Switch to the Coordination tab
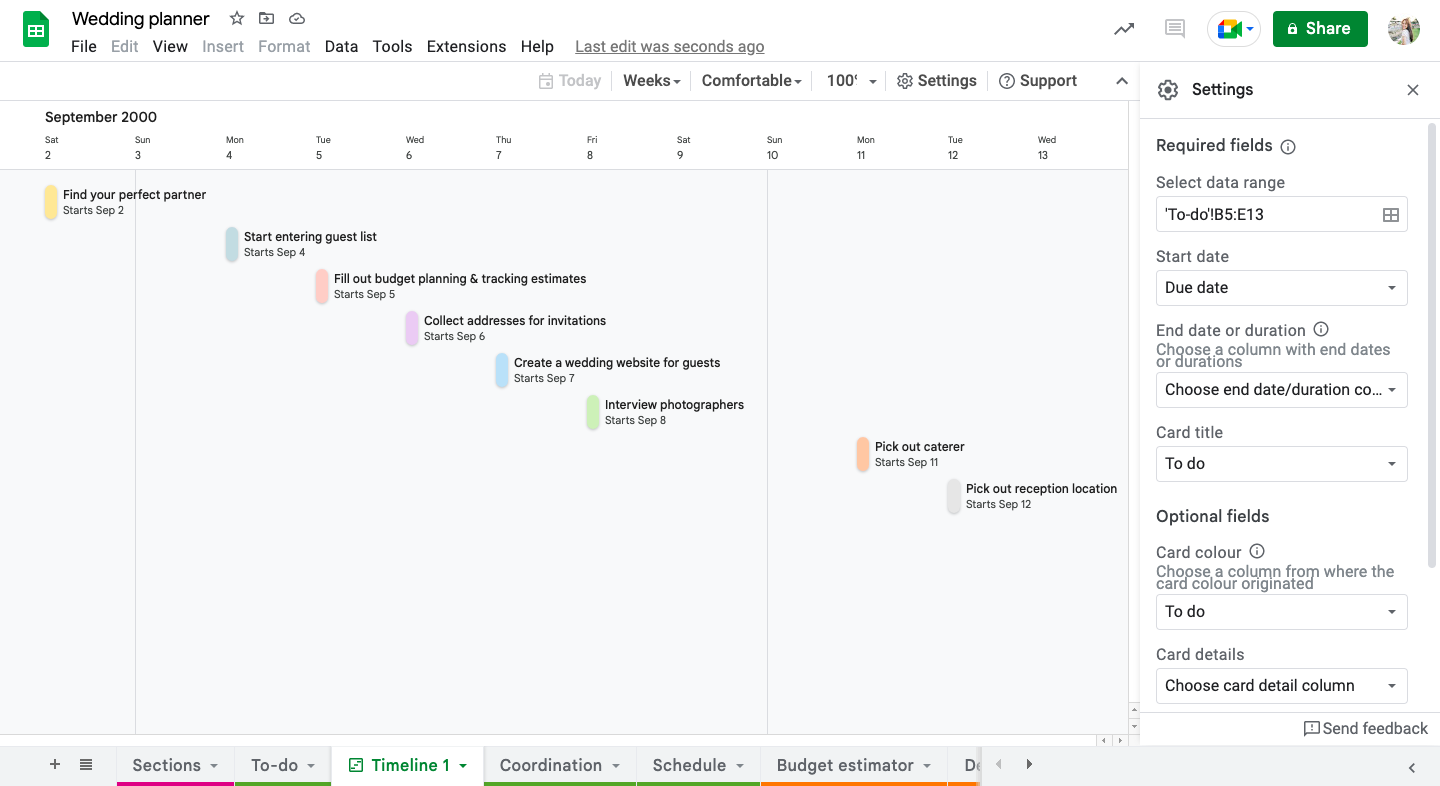 [549, 765]
